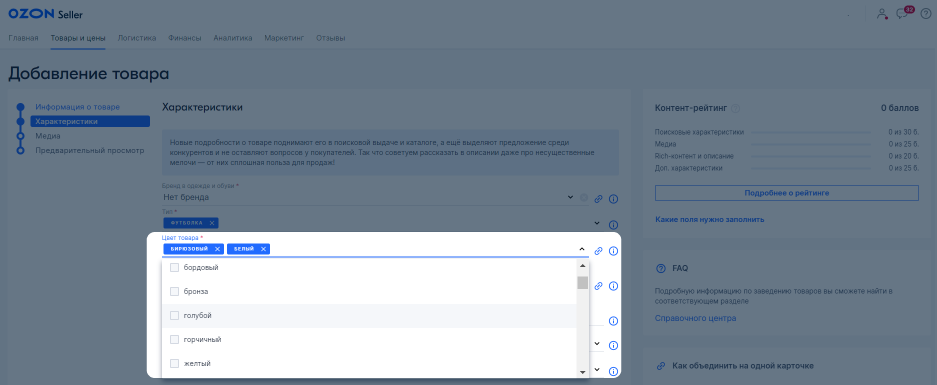937x385 pixels.
Task: Select the Характеристики step
Action: coord(90,121)
